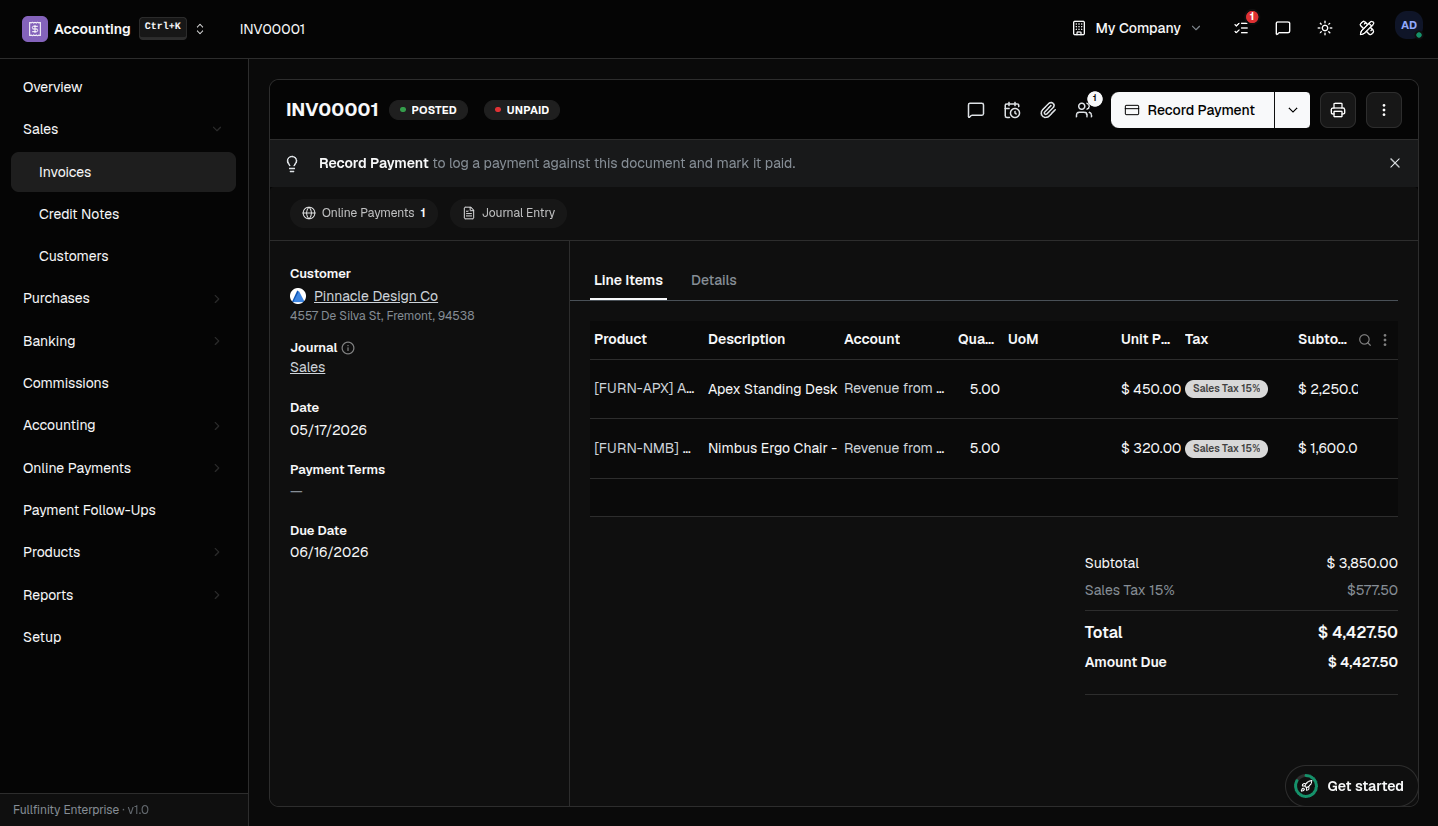The width and height of the screenshot is (1438, 826).
Task: Expand the Record Payment dropdown arrow
Action: tap(1292, 110)
